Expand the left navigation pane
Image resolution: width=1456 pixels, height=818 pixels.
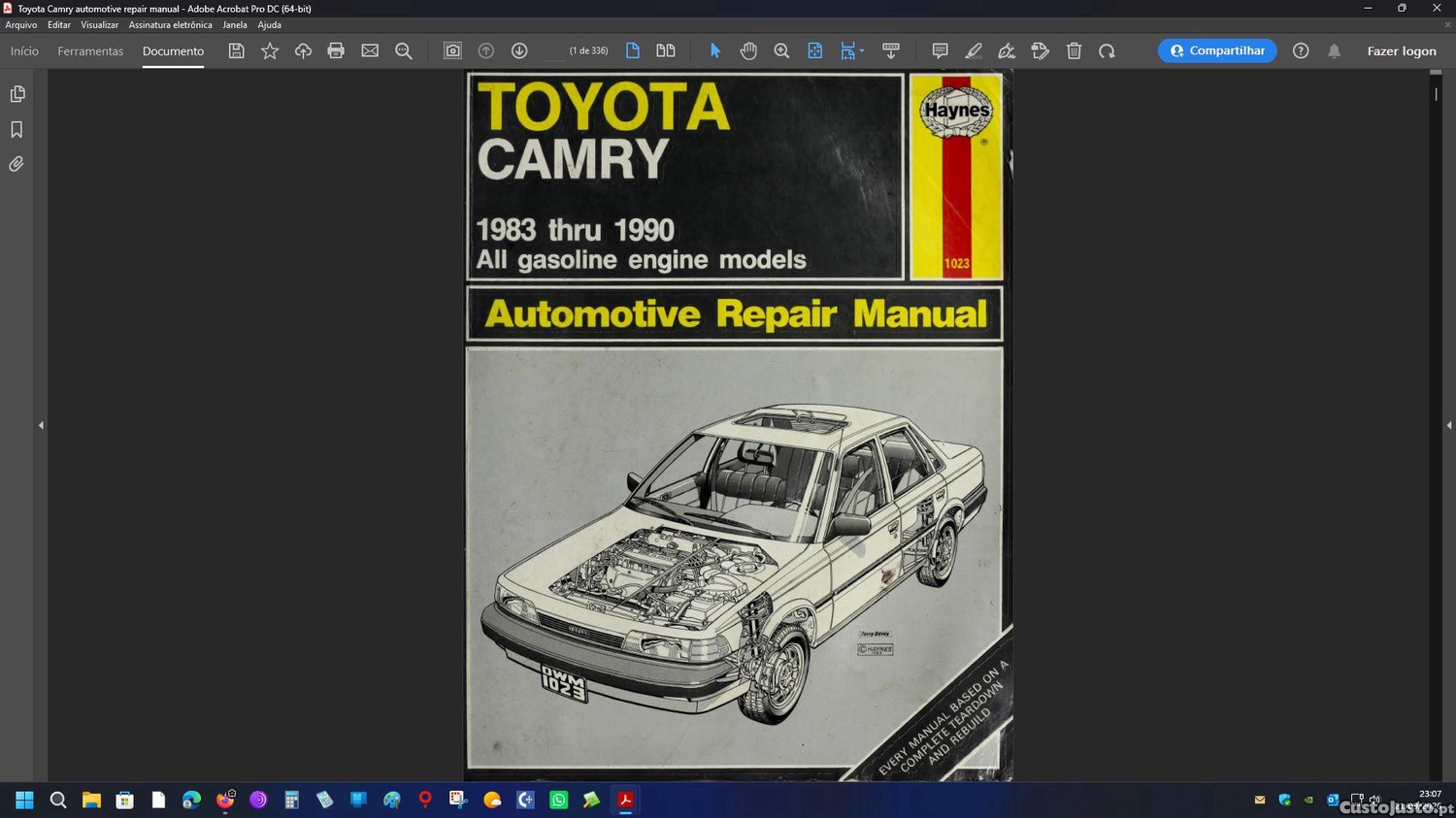pyautogui.click(x=41, y=425)
